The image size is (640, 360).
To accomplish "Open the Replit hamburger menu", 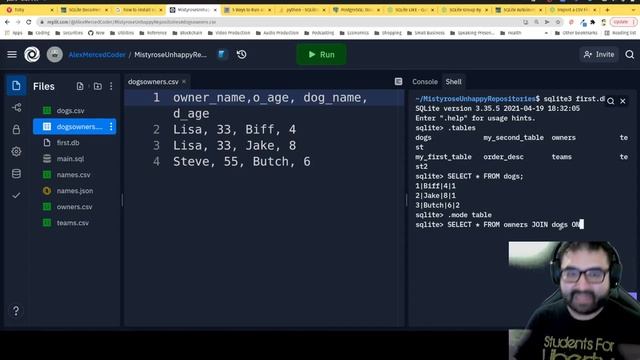I will (12, 54).
